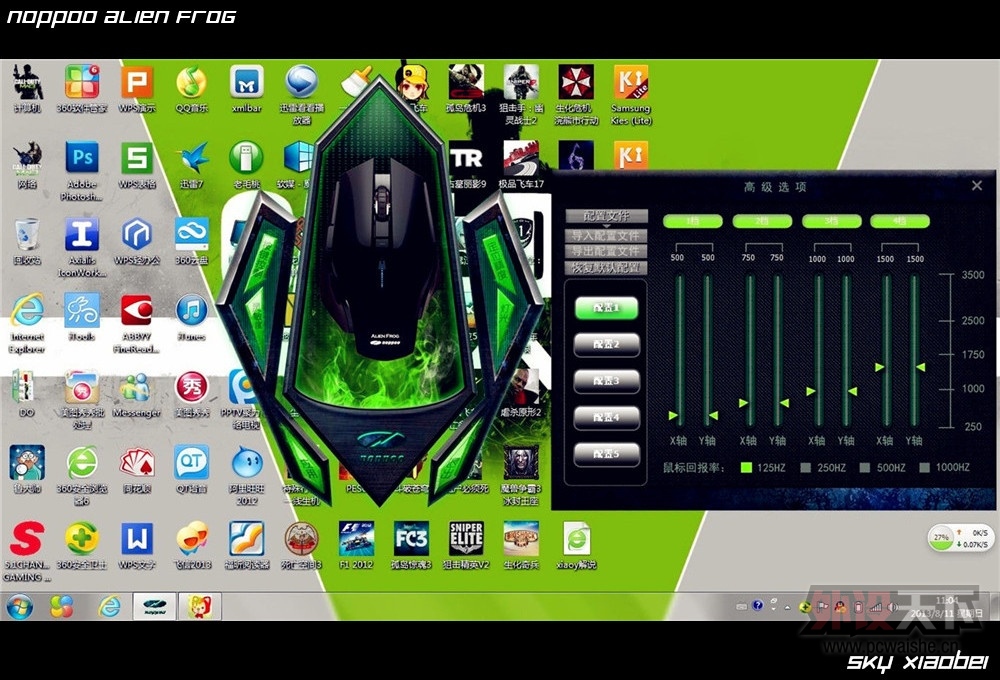This screenshot has width=1000, height=680.
Task: Launch Internet Explorer desktop shortcut
Action: click(x=27, y=323)
